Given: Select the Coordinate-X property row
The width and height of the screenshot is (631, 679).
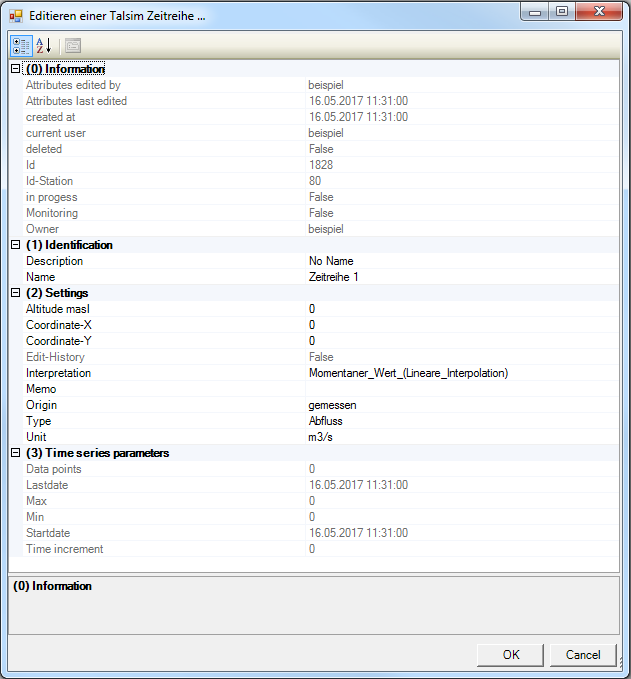Looking at the screenshot, I should pyautogui.click(x=160, y=325).
